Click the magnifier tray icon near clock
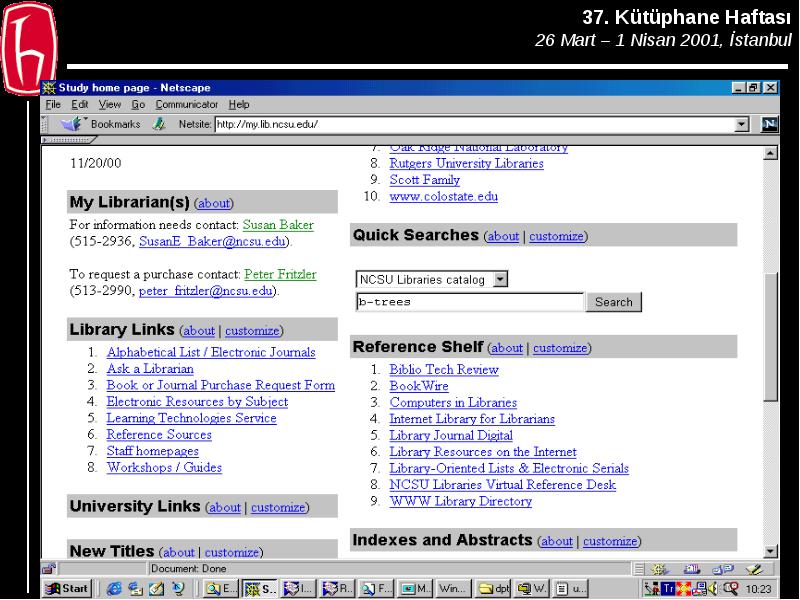 [730, 589]
